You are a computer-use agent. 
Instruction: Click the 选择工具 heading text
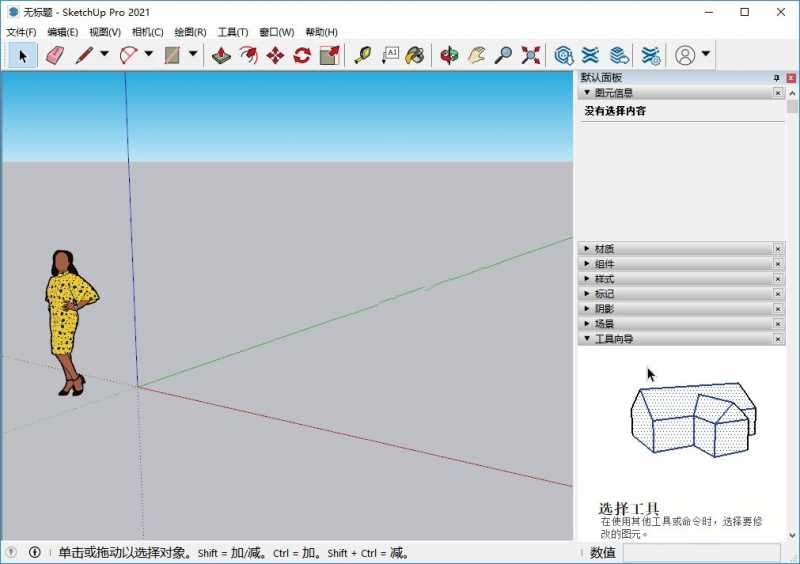(x=628, y=508)
